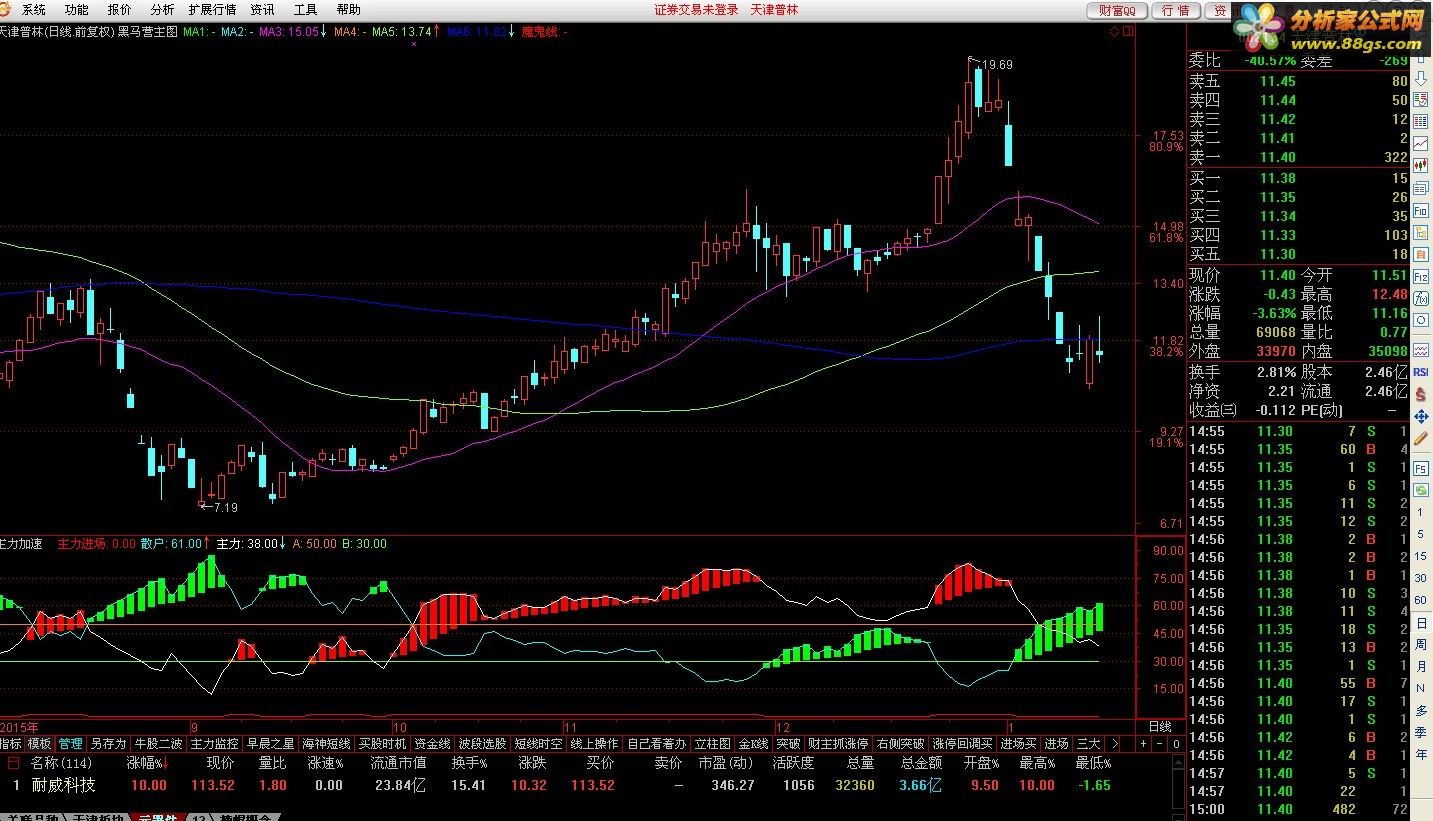Click the line chart trend icon
1433x821 pixels.
1421,143
